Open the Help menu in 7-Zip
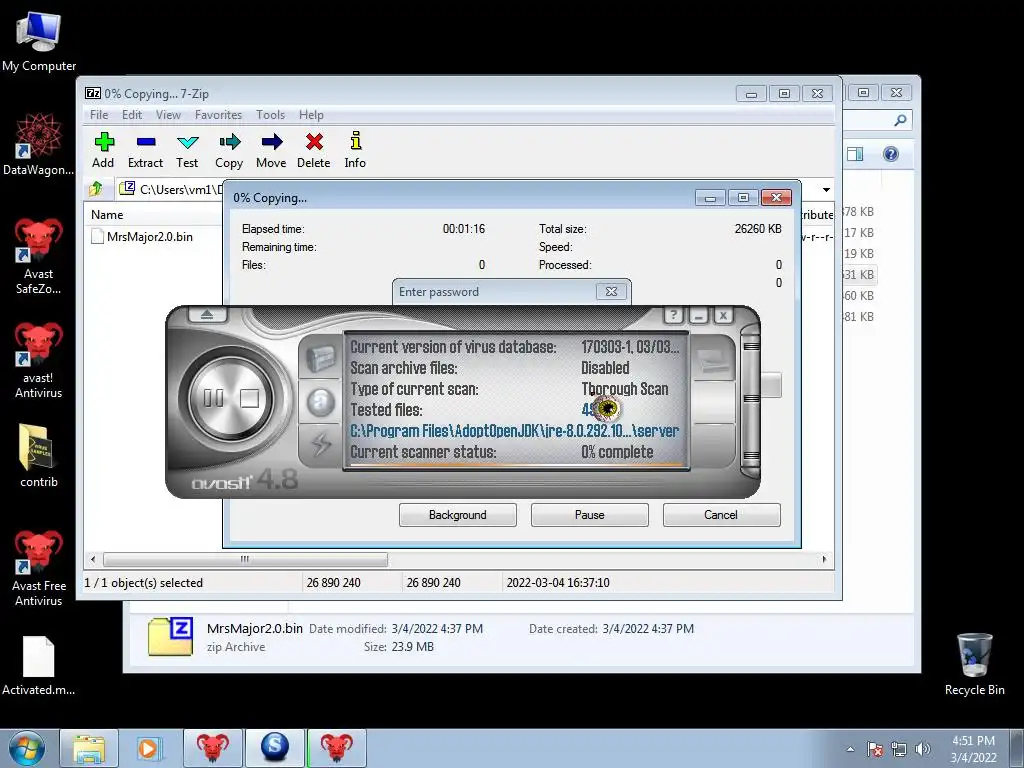 click(311, 115)
